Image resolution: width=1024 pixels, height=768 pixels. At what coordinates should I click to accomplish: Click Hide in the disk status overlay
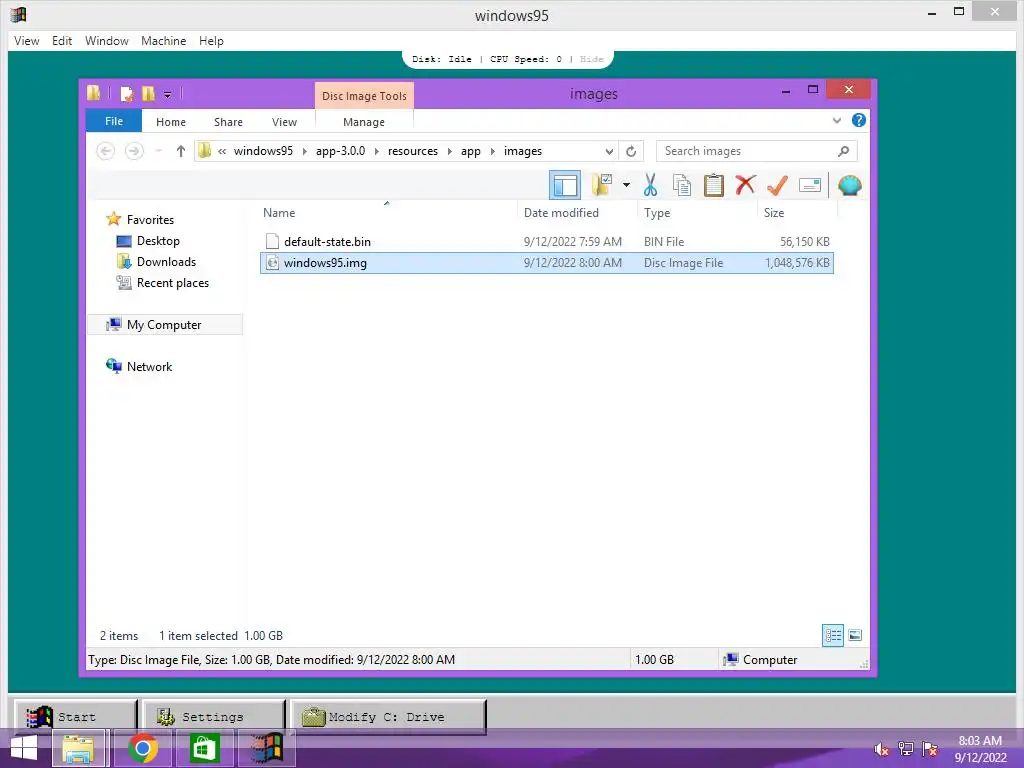click(x=592, y=59)
